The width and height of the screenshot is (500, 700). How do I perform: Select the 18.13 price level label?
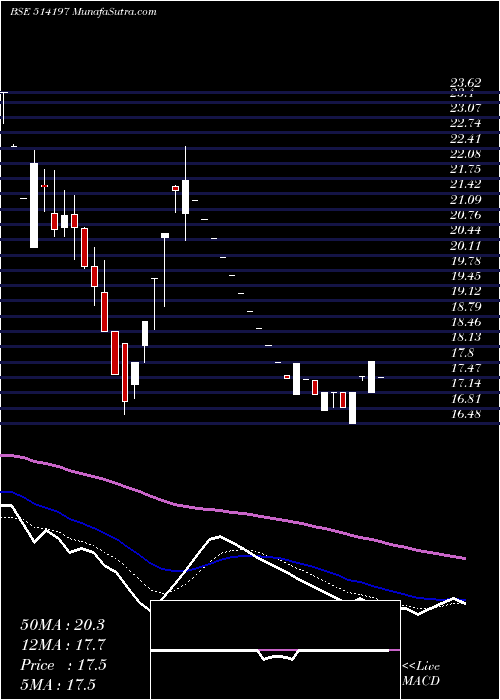pos(466,338)
